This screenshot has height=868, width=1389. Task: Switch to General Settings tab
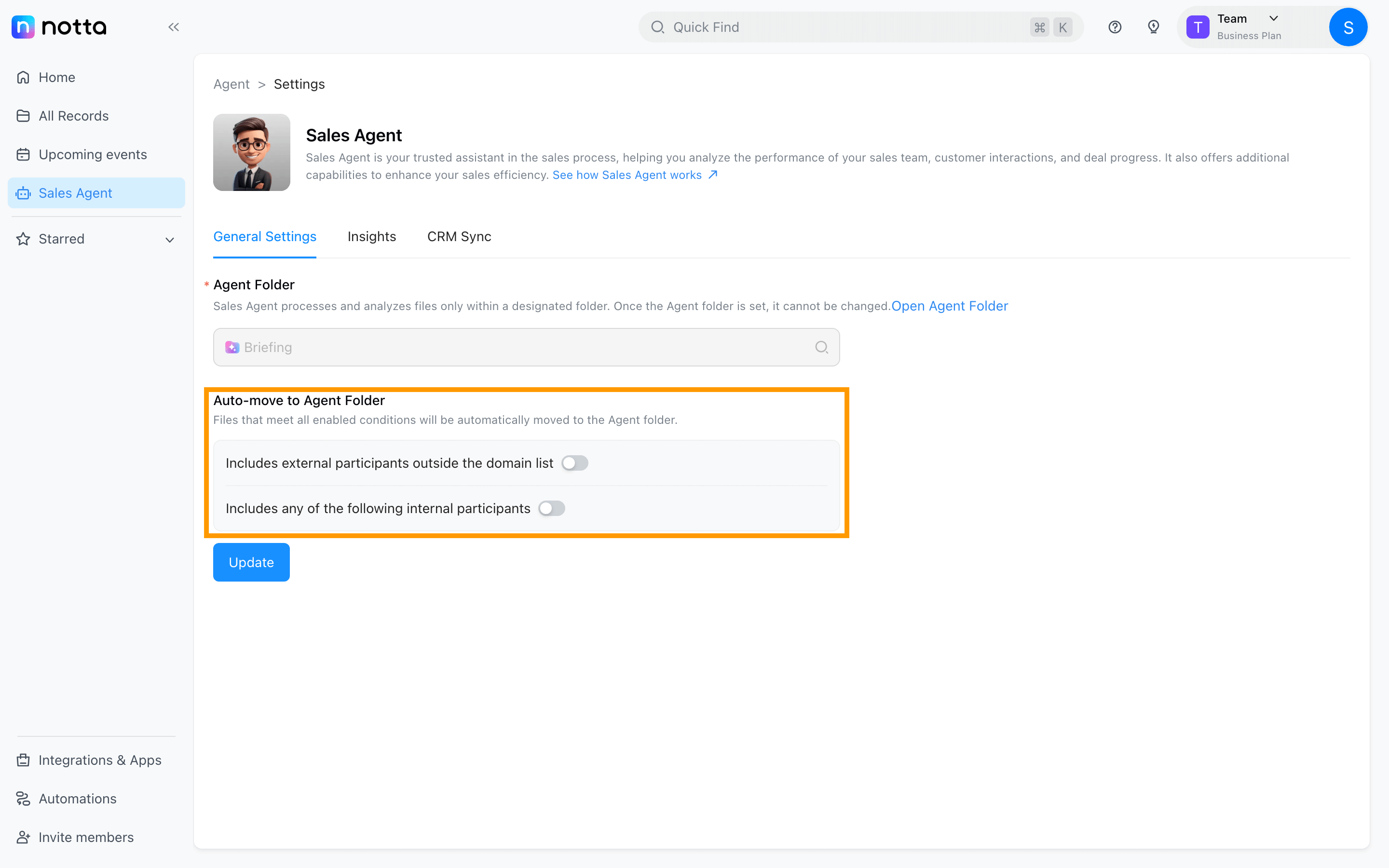coord(265,236)
